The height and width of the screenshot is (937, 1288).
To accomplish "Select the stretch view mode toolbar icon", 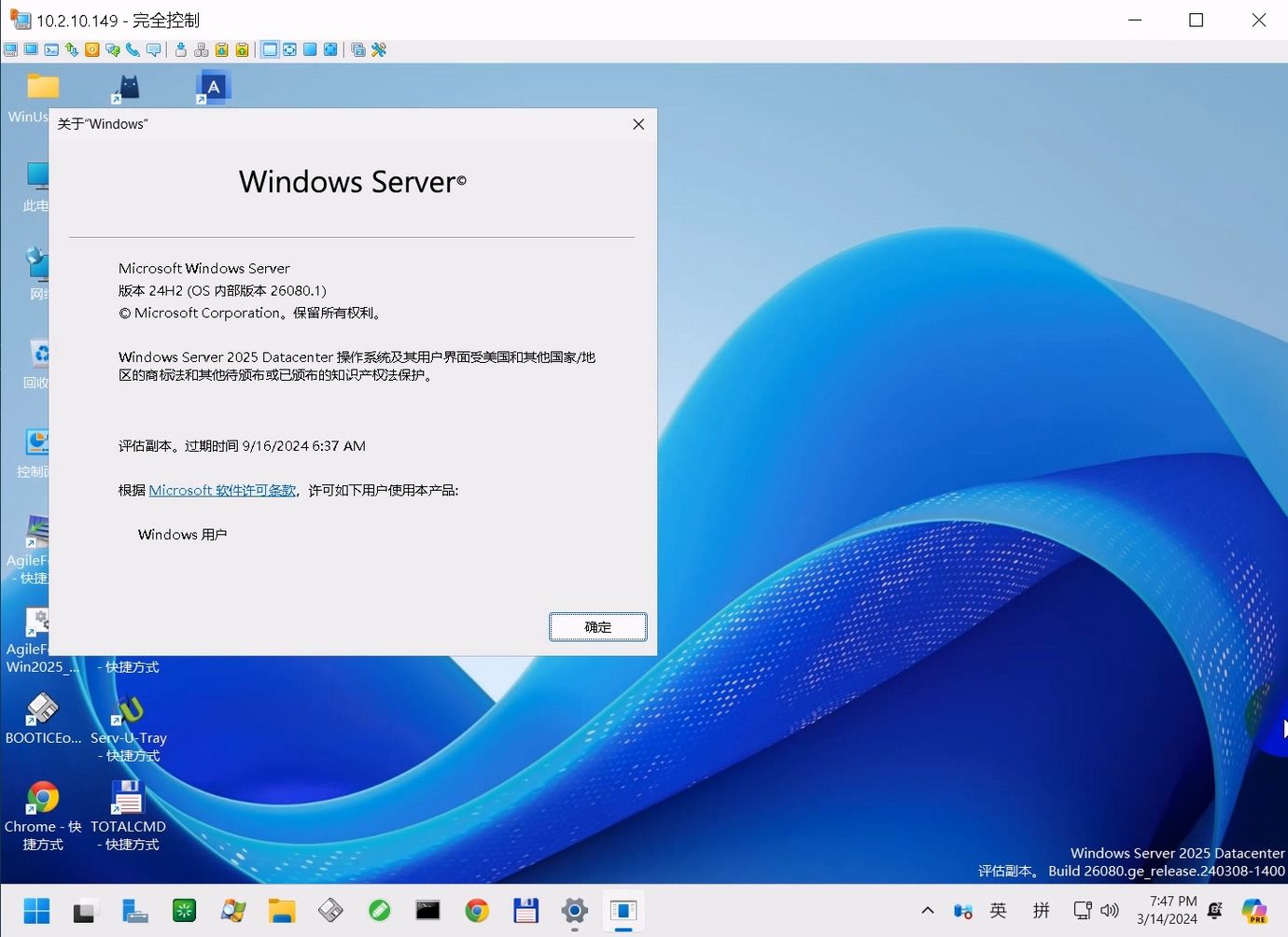I will 289,49.
